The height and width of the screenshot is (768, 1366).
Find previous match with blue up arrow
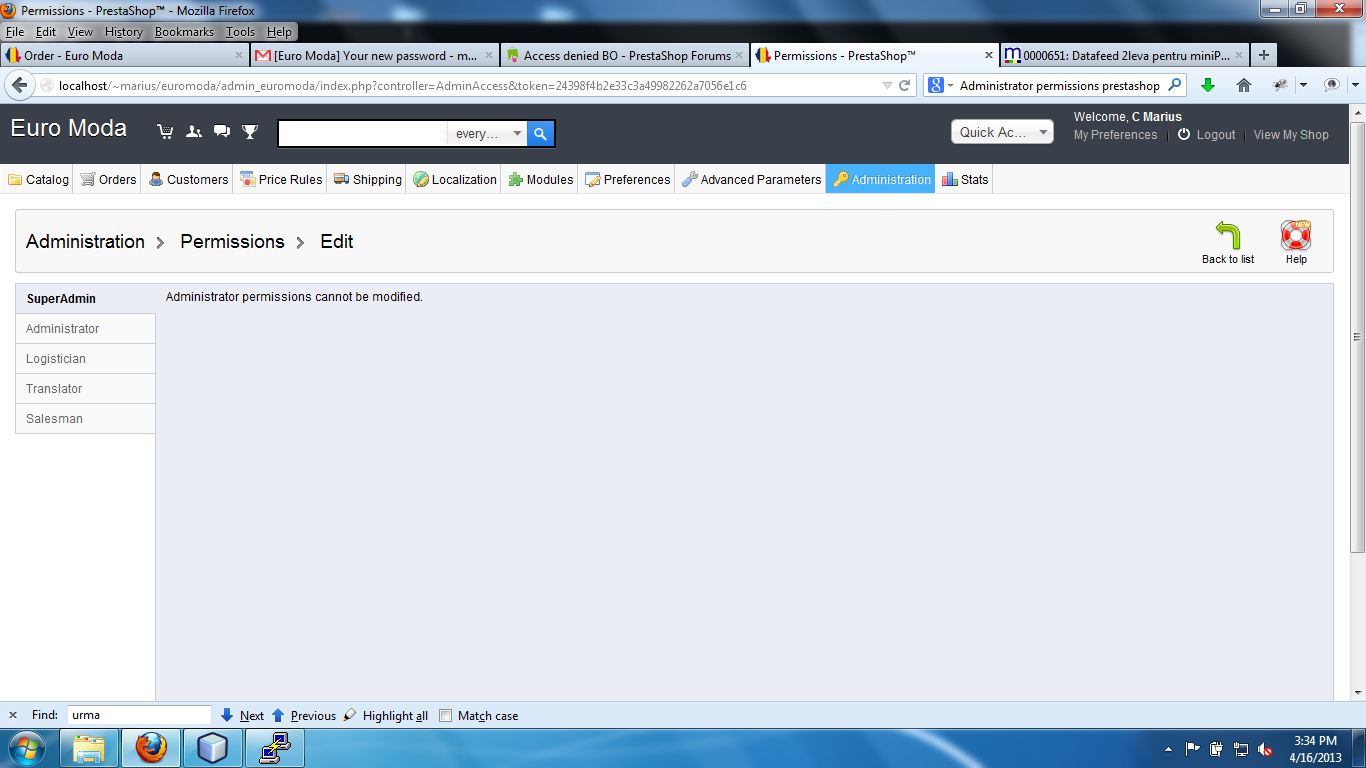coord(278,715)
